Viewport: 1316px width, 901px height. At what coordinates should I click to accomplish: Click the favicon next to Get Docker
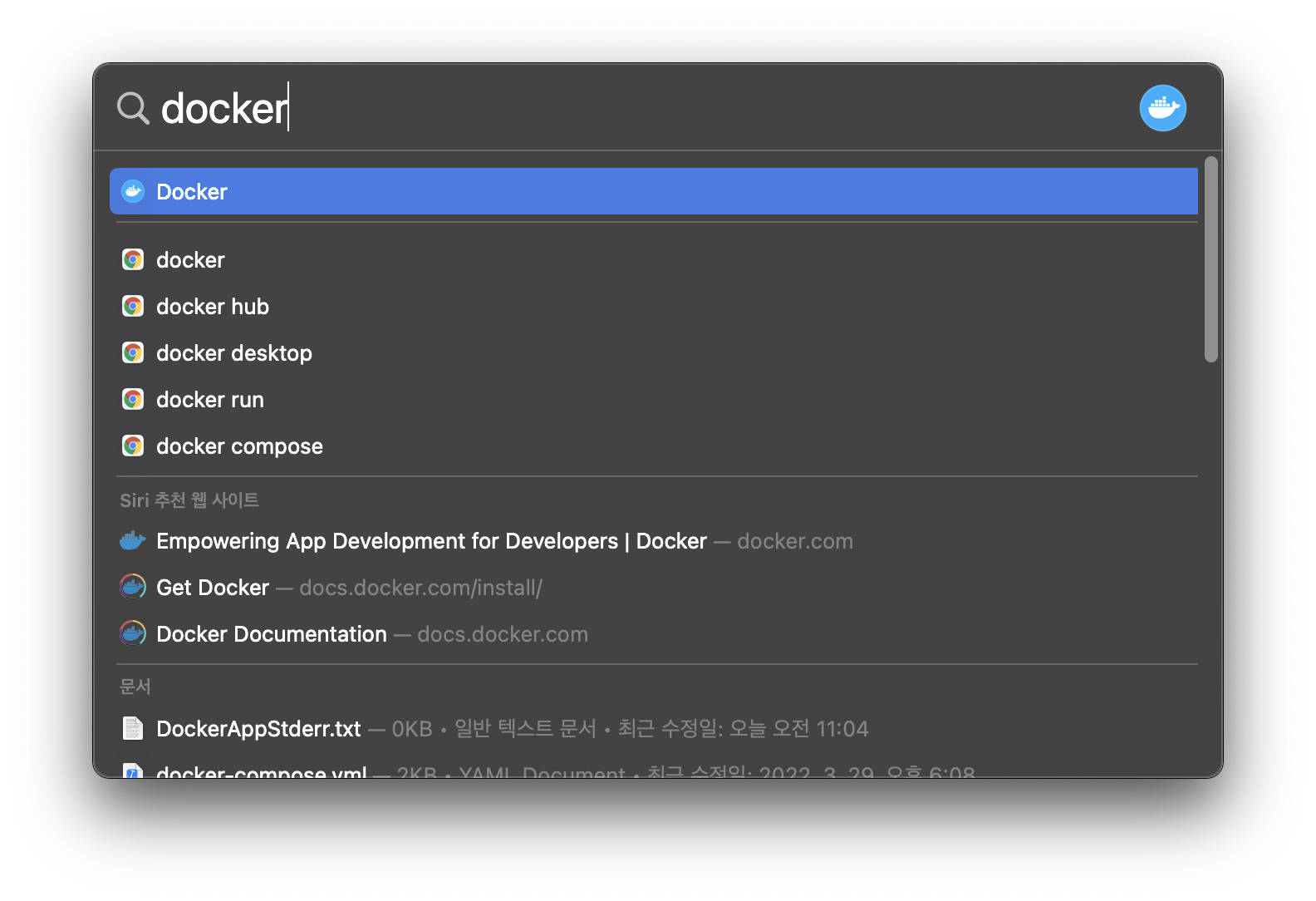click(133, 588)
